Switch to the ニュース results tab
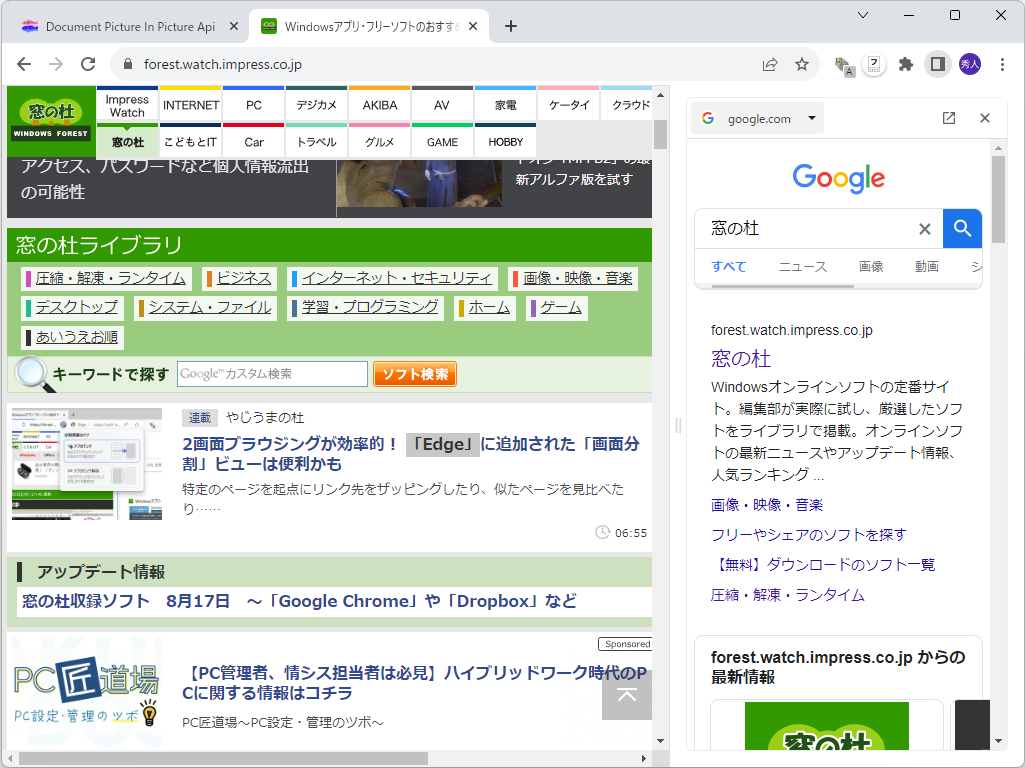 (x=804, y=266)
